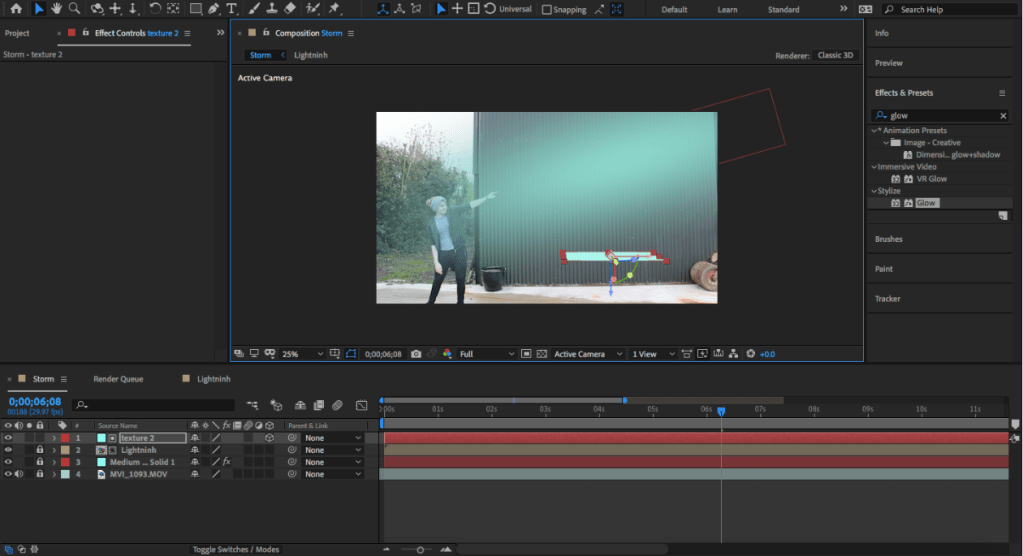
Task: Enable the Snapping checkbox
Action: (547, 10)
